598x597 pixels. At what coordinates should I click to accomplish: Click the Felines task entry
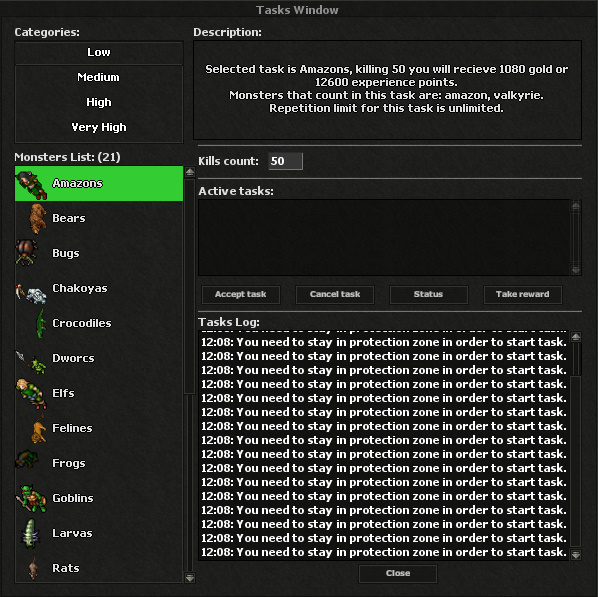[99, 428]
